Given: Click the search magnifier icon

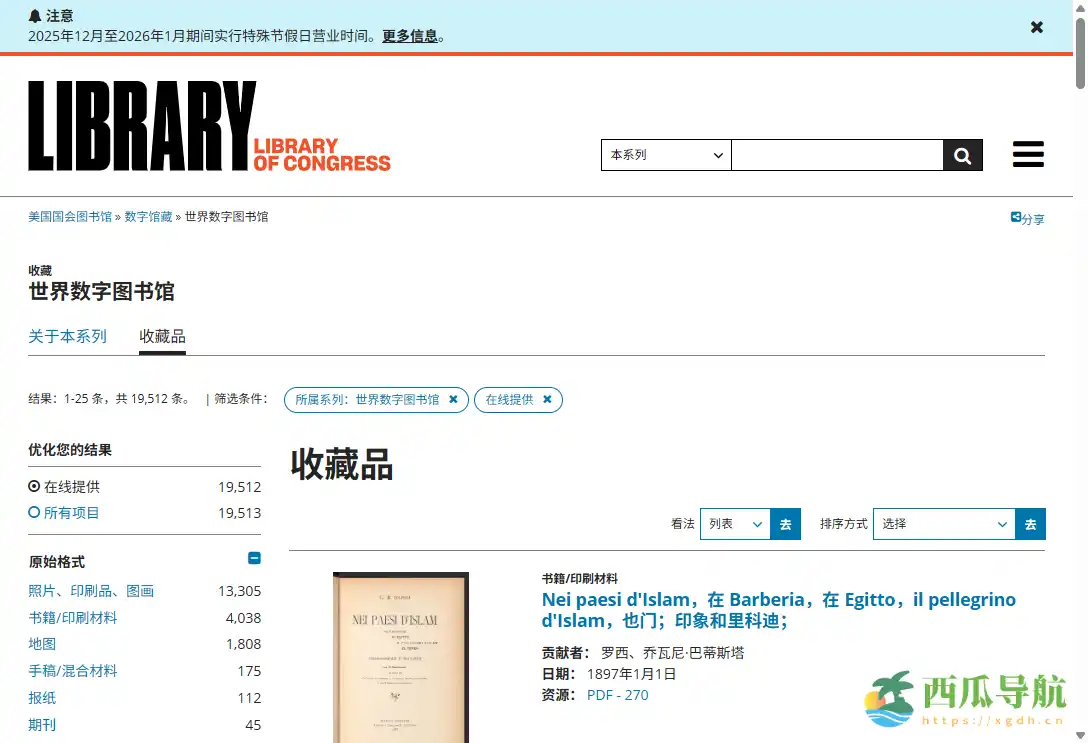Looking at the screenshot, I should [x=961, y=155].
